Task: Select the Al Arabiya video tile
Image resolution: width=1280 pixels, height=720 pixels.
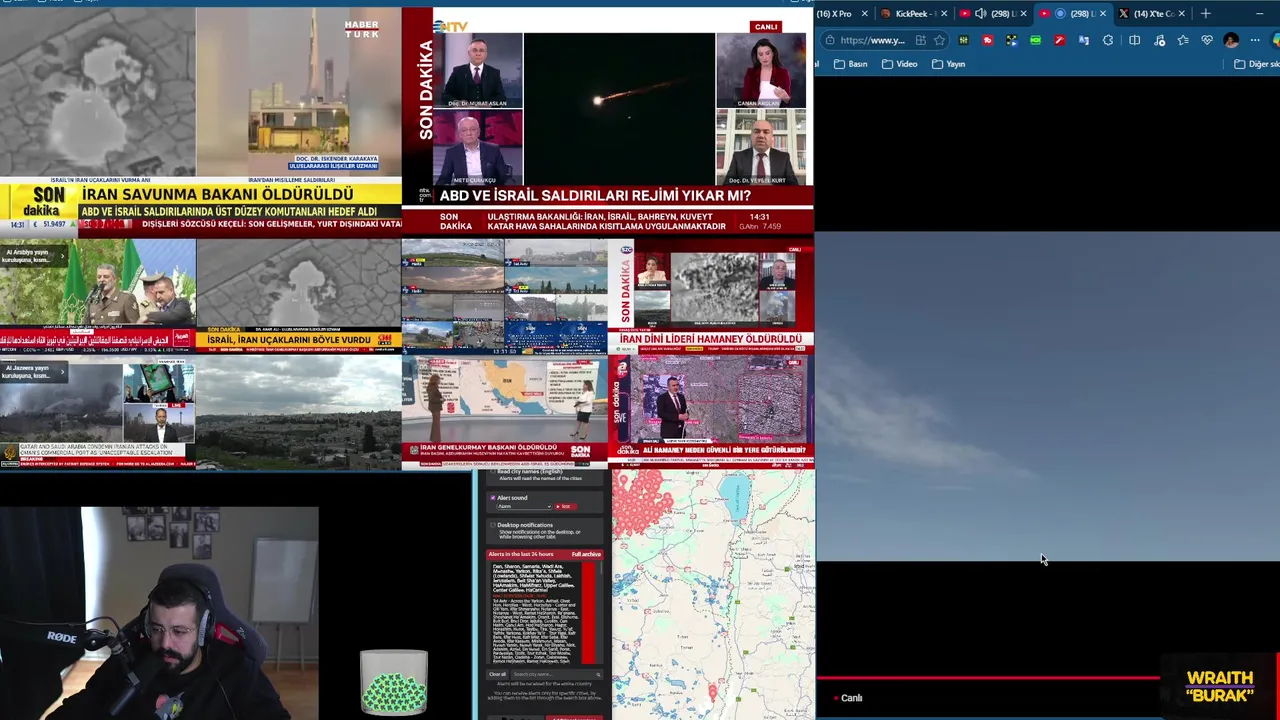Action: coord(98,296)
